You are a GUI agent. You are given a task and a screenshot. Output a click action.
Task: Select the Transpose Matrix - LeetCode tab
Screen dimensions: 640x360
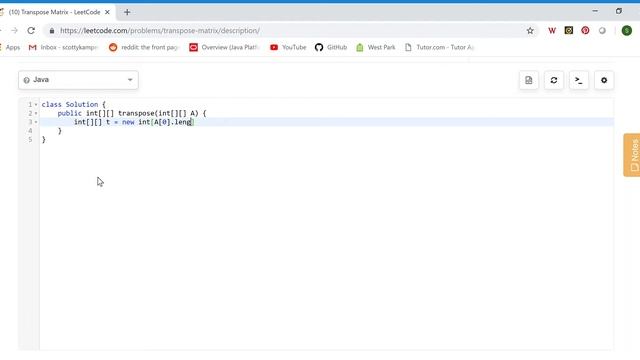54,12
